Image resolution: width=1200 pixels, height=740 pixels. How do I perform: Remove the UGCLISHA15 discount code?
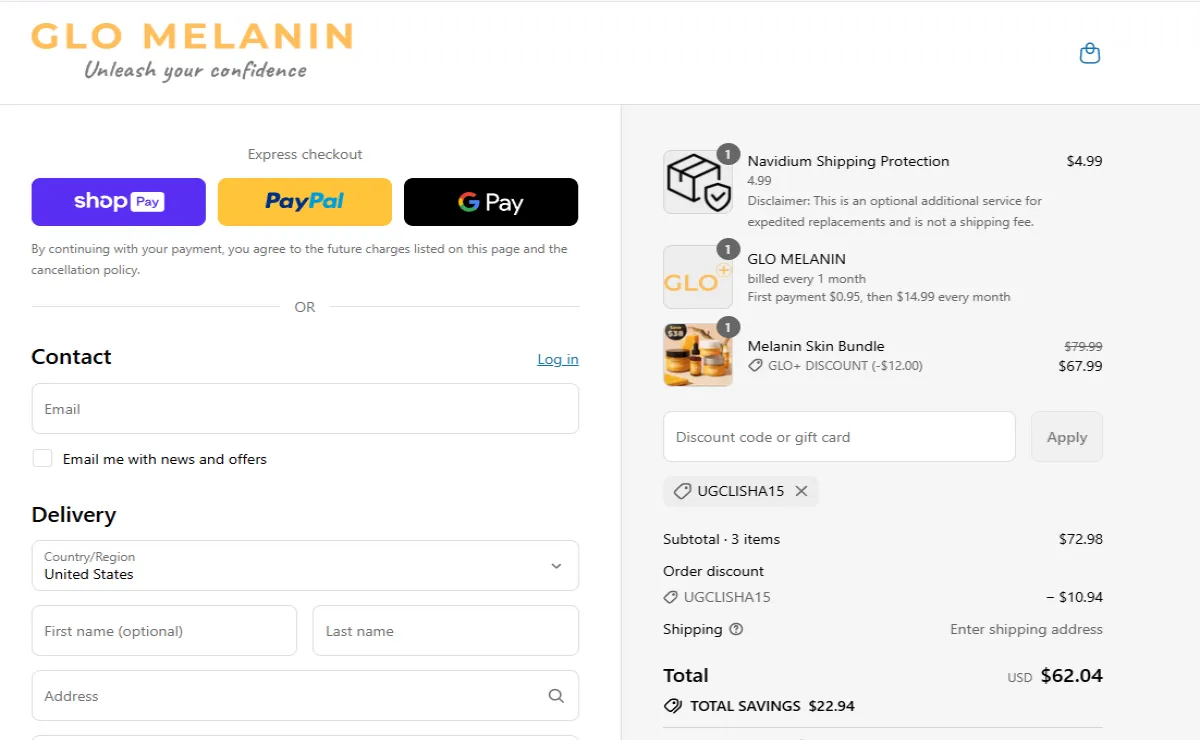tap(801, 491)
